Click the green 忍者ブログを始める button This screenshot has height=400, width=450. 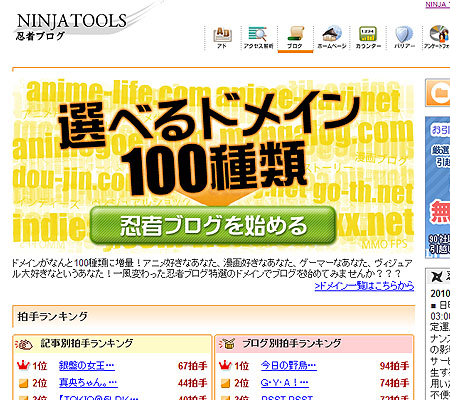(x=213, y=226)
